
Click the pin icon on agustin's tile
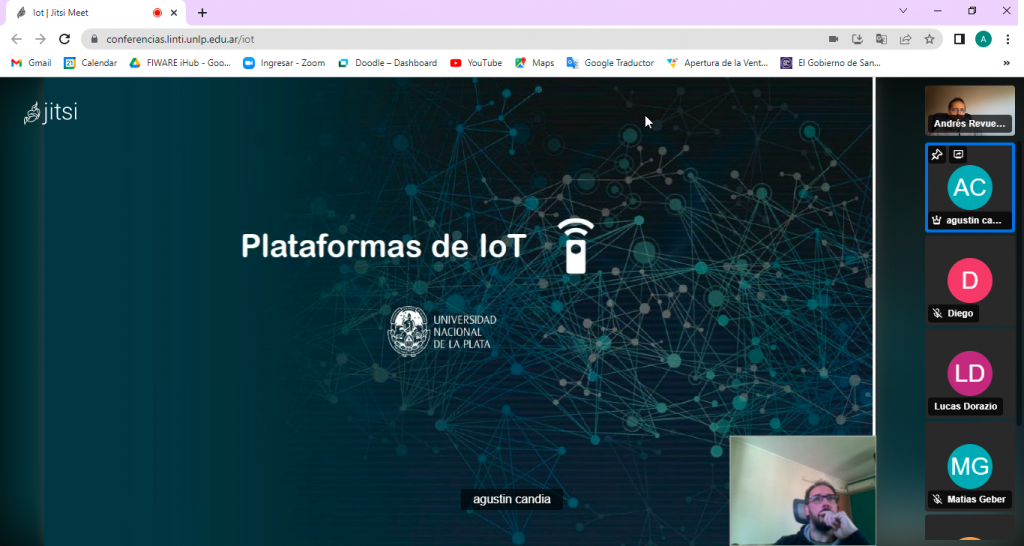pyautogui.click(x=937, y=155)
